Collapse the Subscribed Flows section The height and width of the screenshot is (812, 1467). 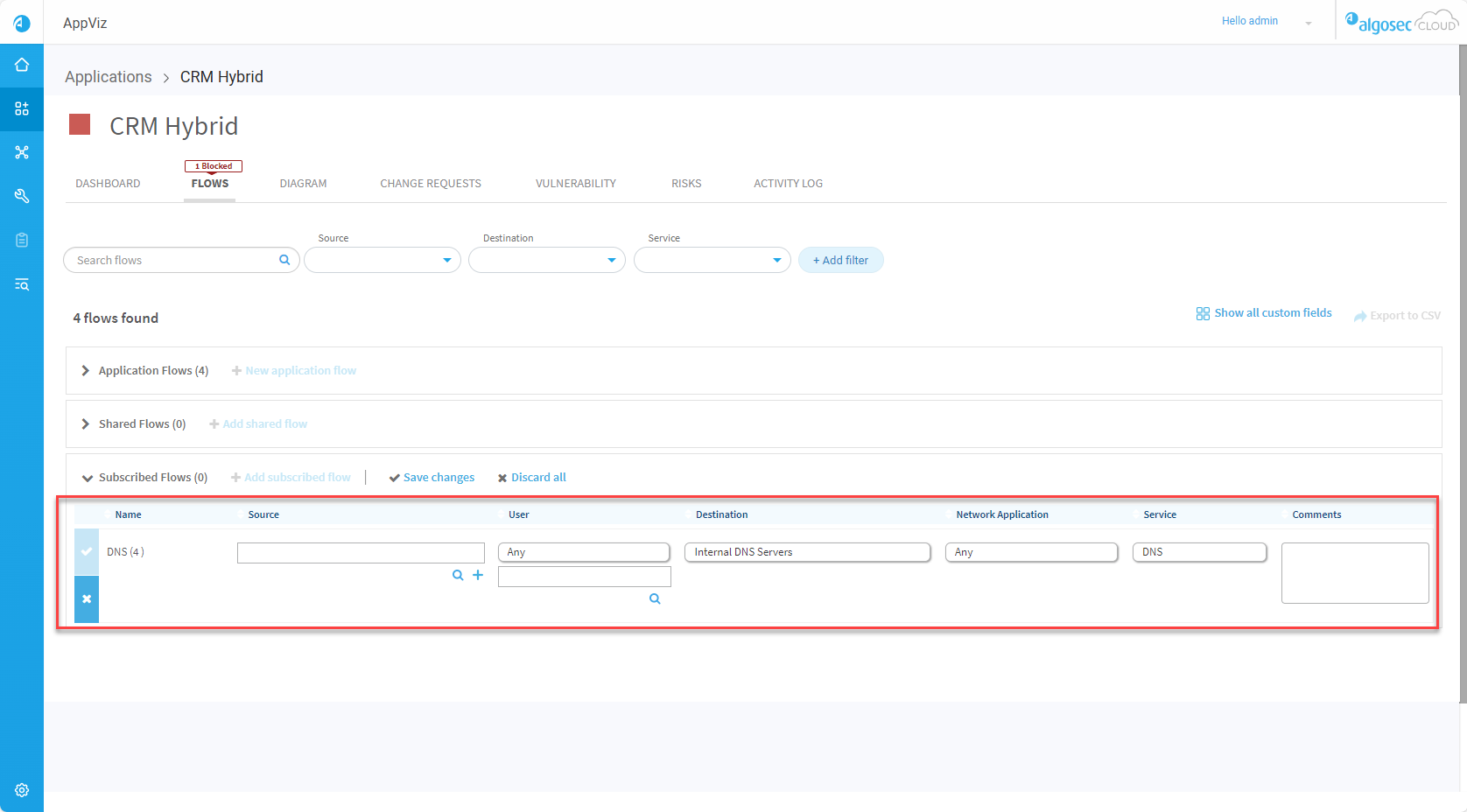click(87, 478)
